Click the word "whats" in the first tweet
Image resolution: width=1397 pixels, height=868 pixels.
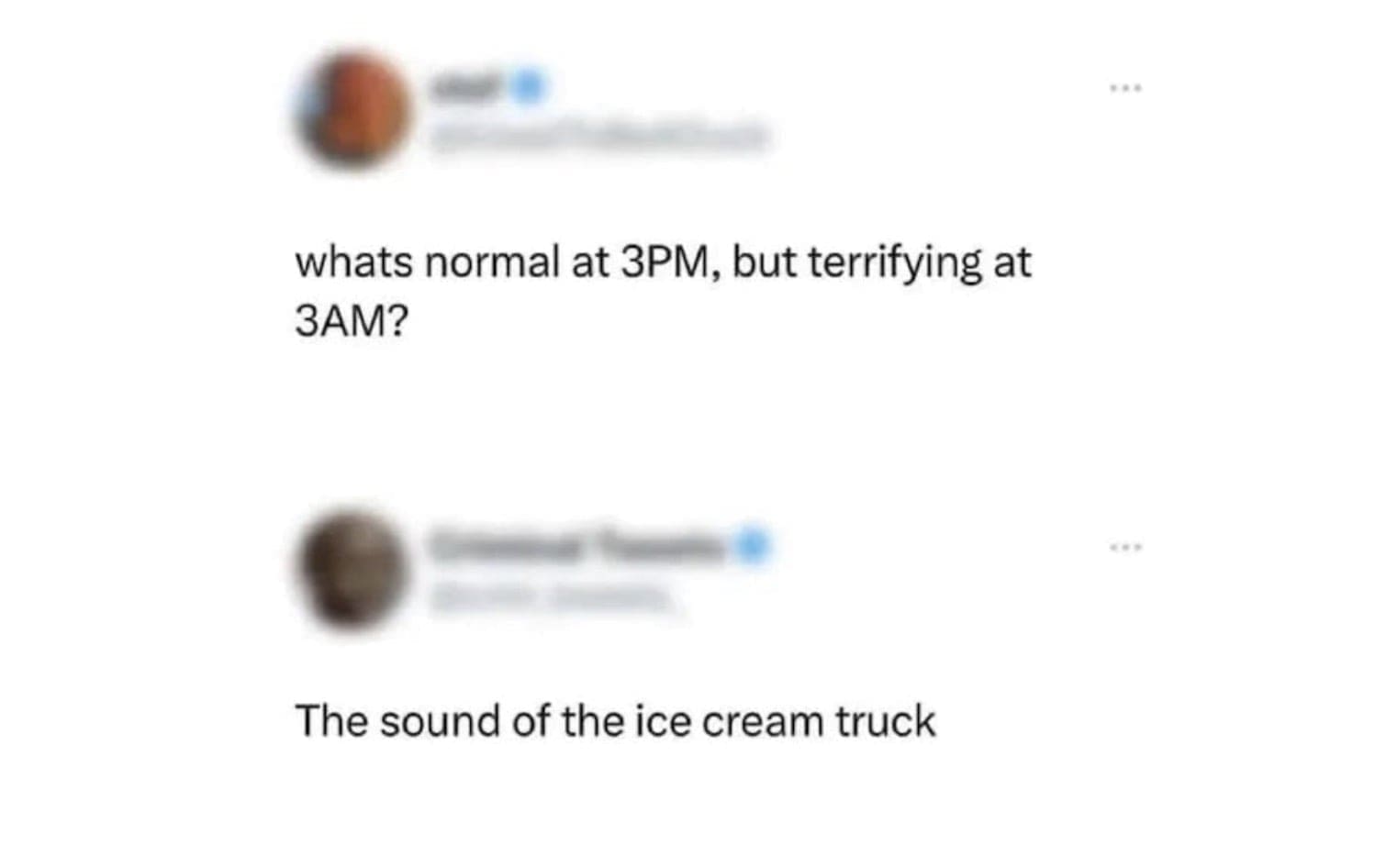click(x=354, y=263)
